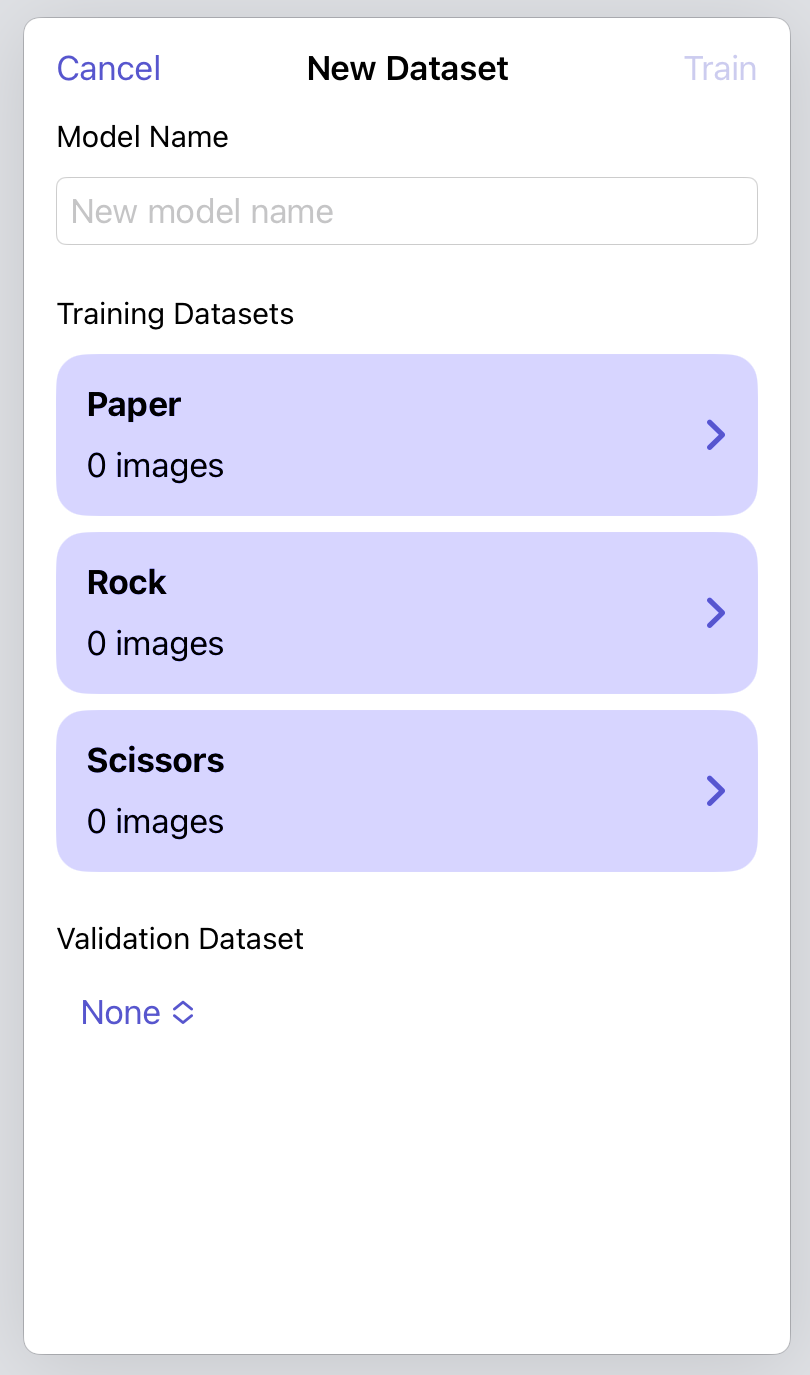Click the "0 images" count under Rock
Screen dimensions: 810x1375
[x=155, y=644]
